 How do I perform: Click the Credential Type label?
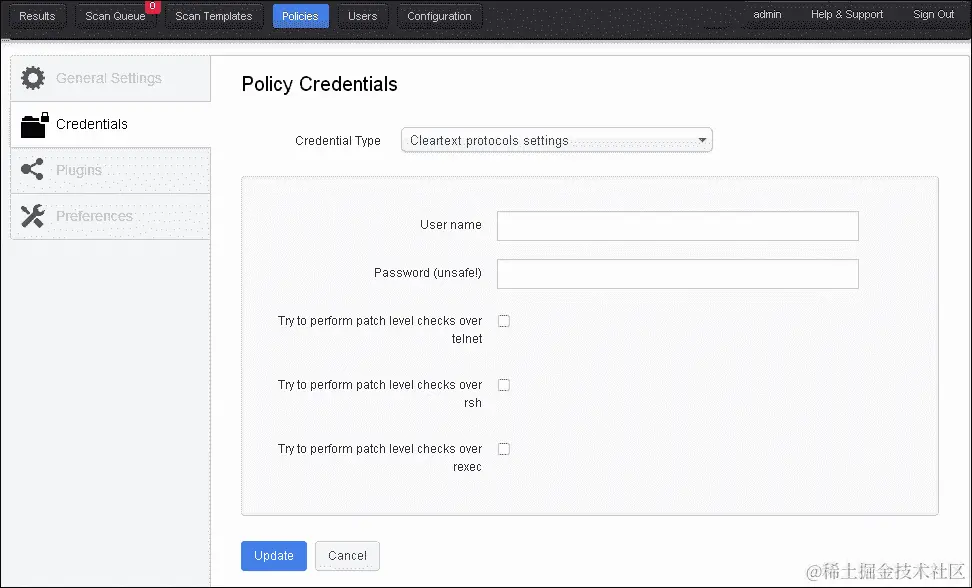[338, 141]
